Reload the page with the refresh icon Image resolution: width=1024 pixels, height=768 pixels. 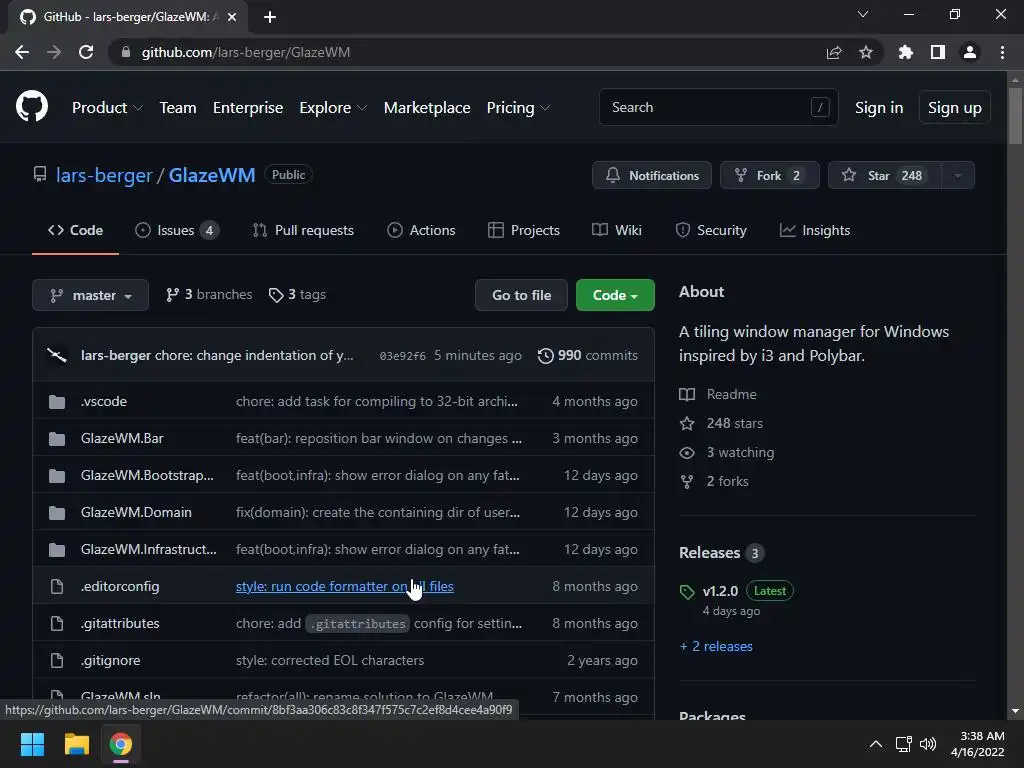pyautogui.click(x=86, y=52)
